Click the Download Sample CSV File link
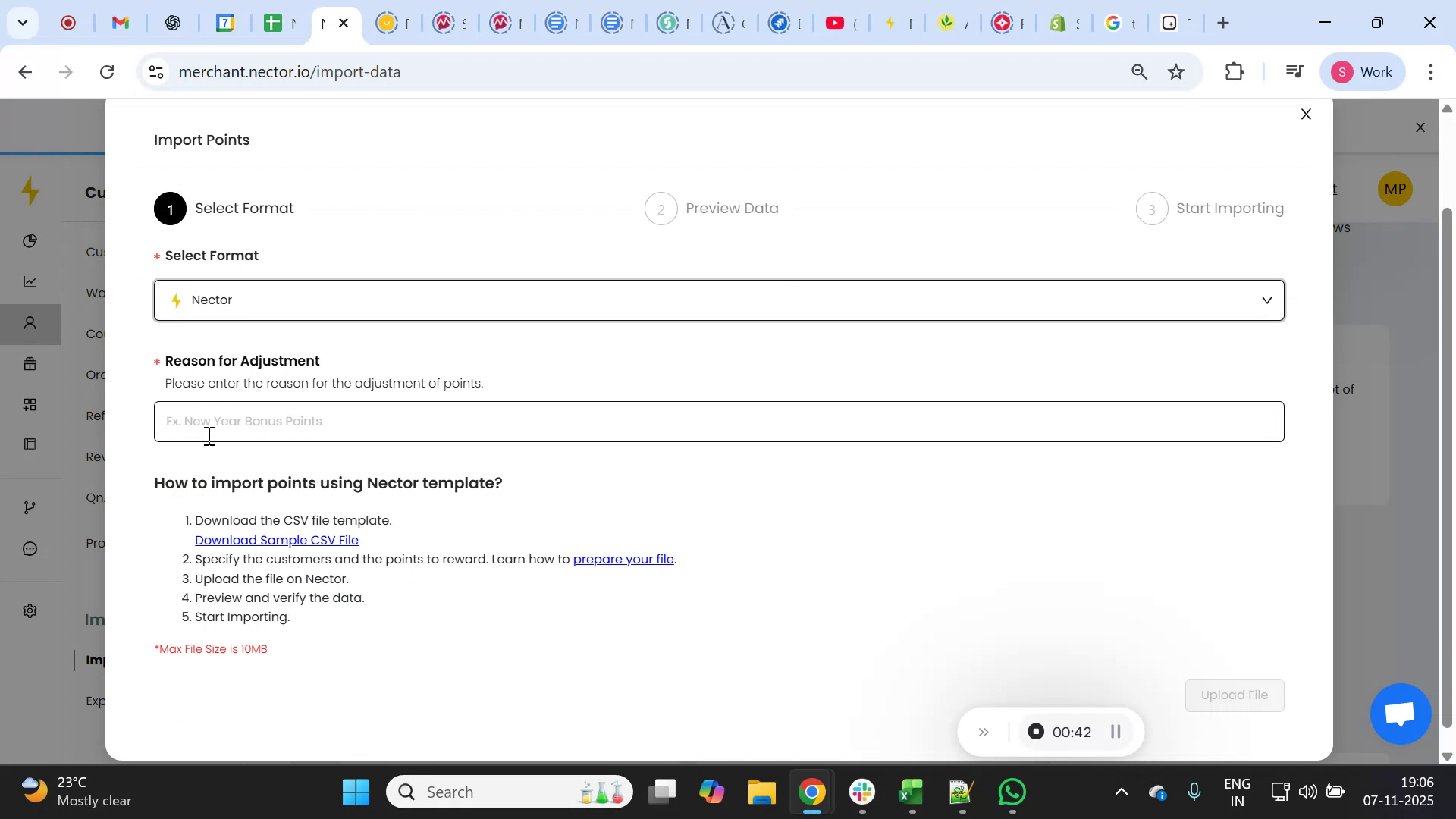The height and width of the screenshot is (819, 1456). point(276,540)
